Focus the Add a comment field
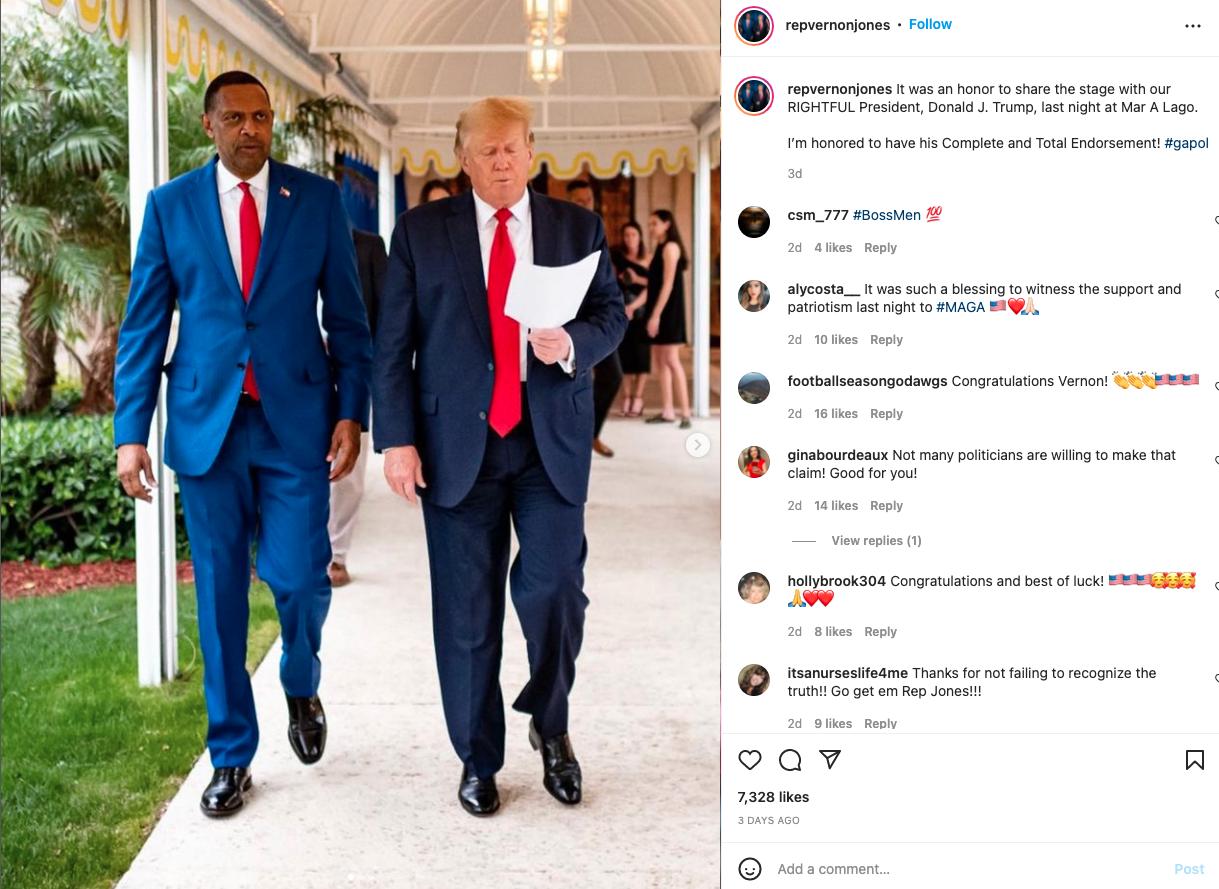This screenshot has width=1219, height=889. (x=970, y=869)
